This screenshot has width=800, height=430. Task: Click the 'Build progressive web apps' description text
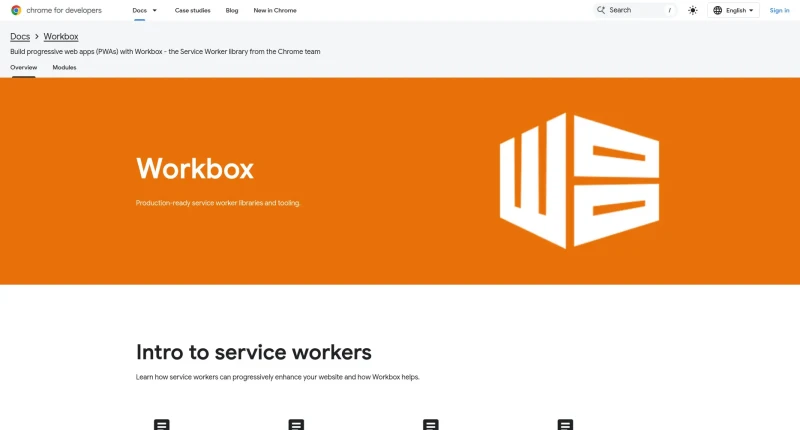click(165, 52)
